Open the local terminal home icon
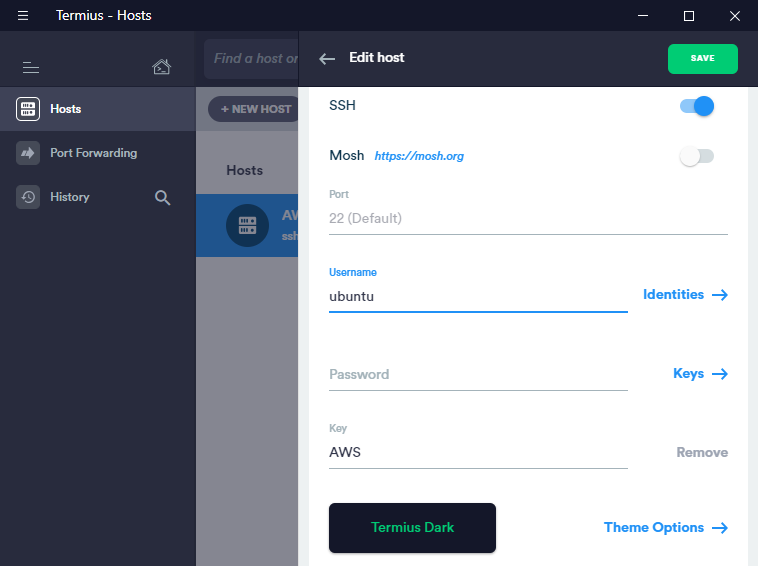This screenshot has height=566, width=758. pyautogui.click(x=161, y=67)
